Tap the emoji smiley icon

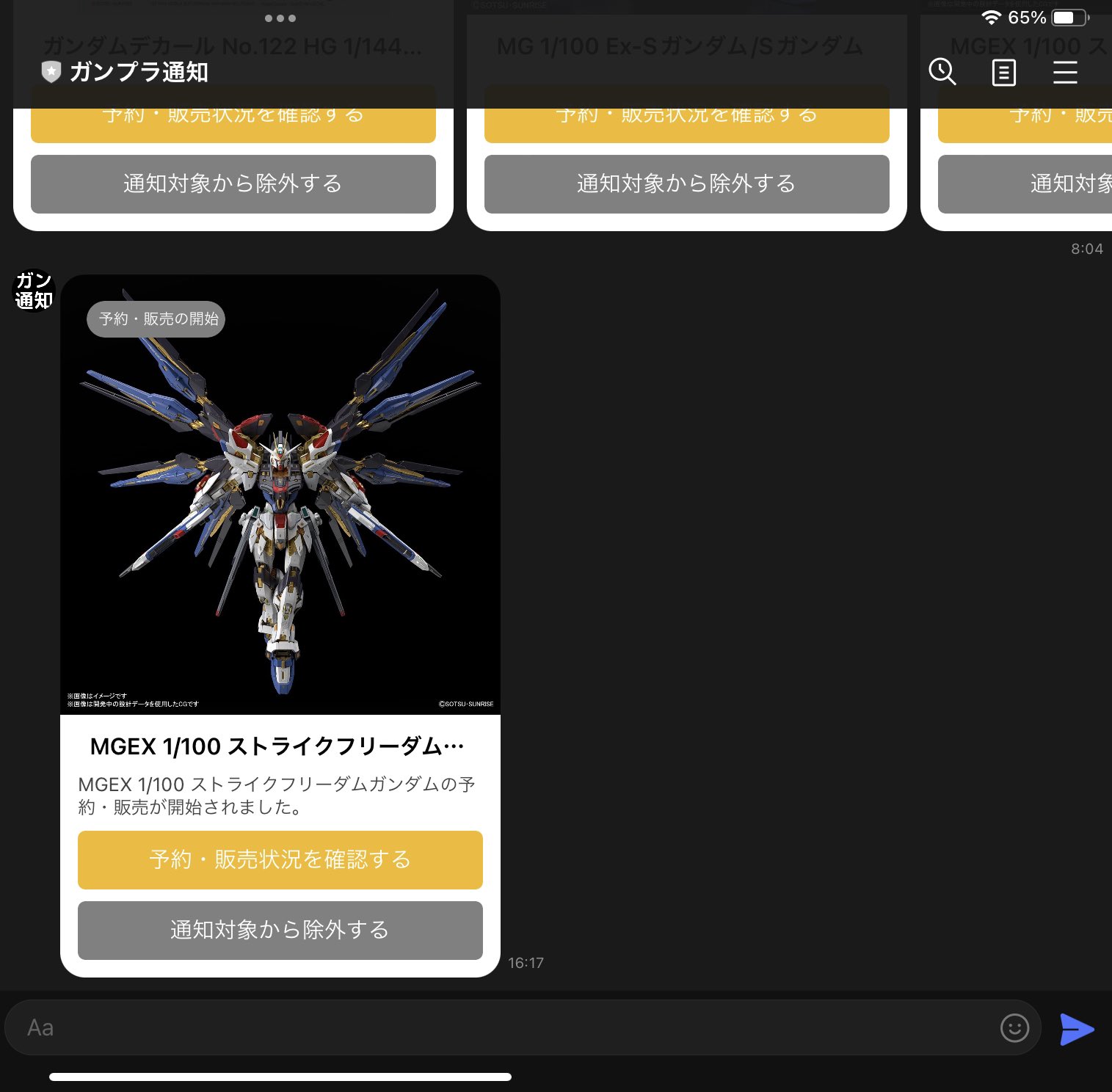[1014, 1028]
